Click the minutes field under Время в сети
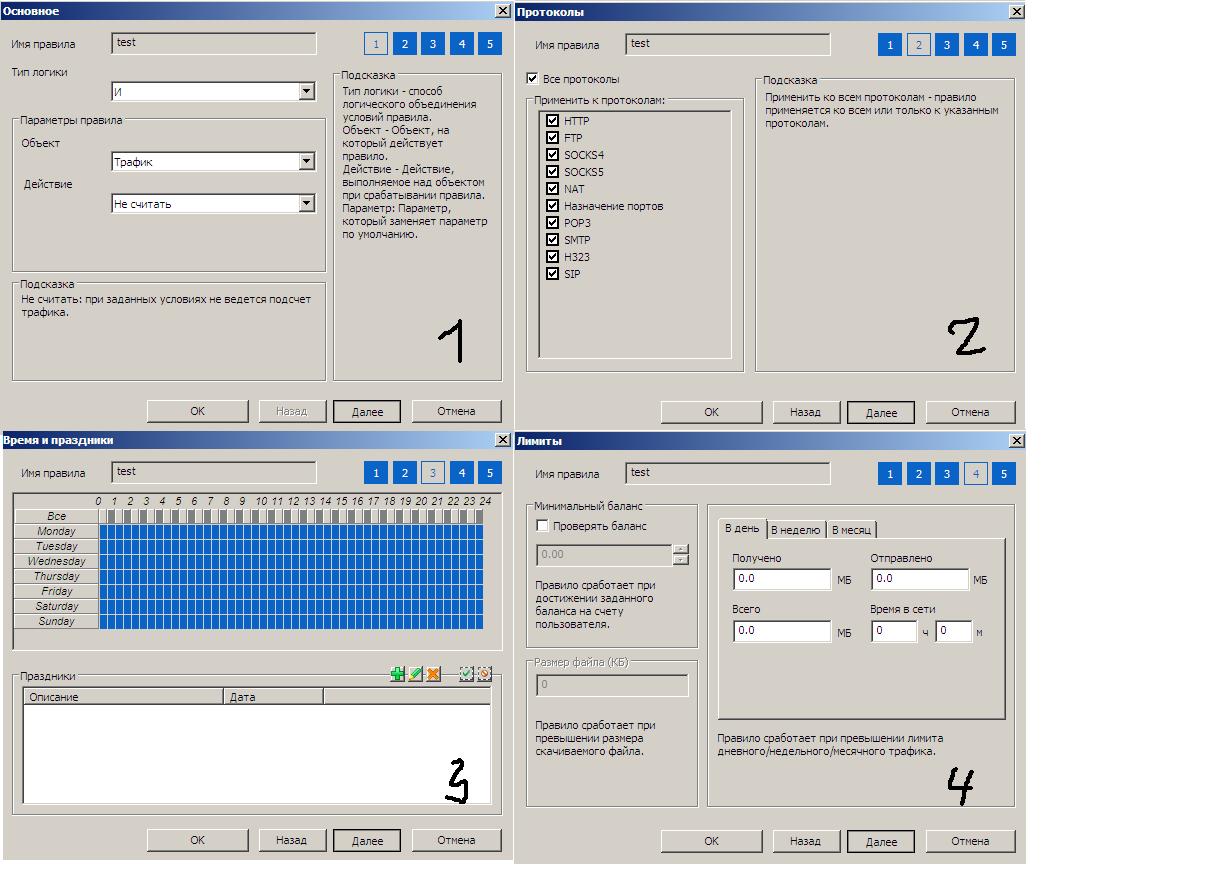 [x=954, y=631]
